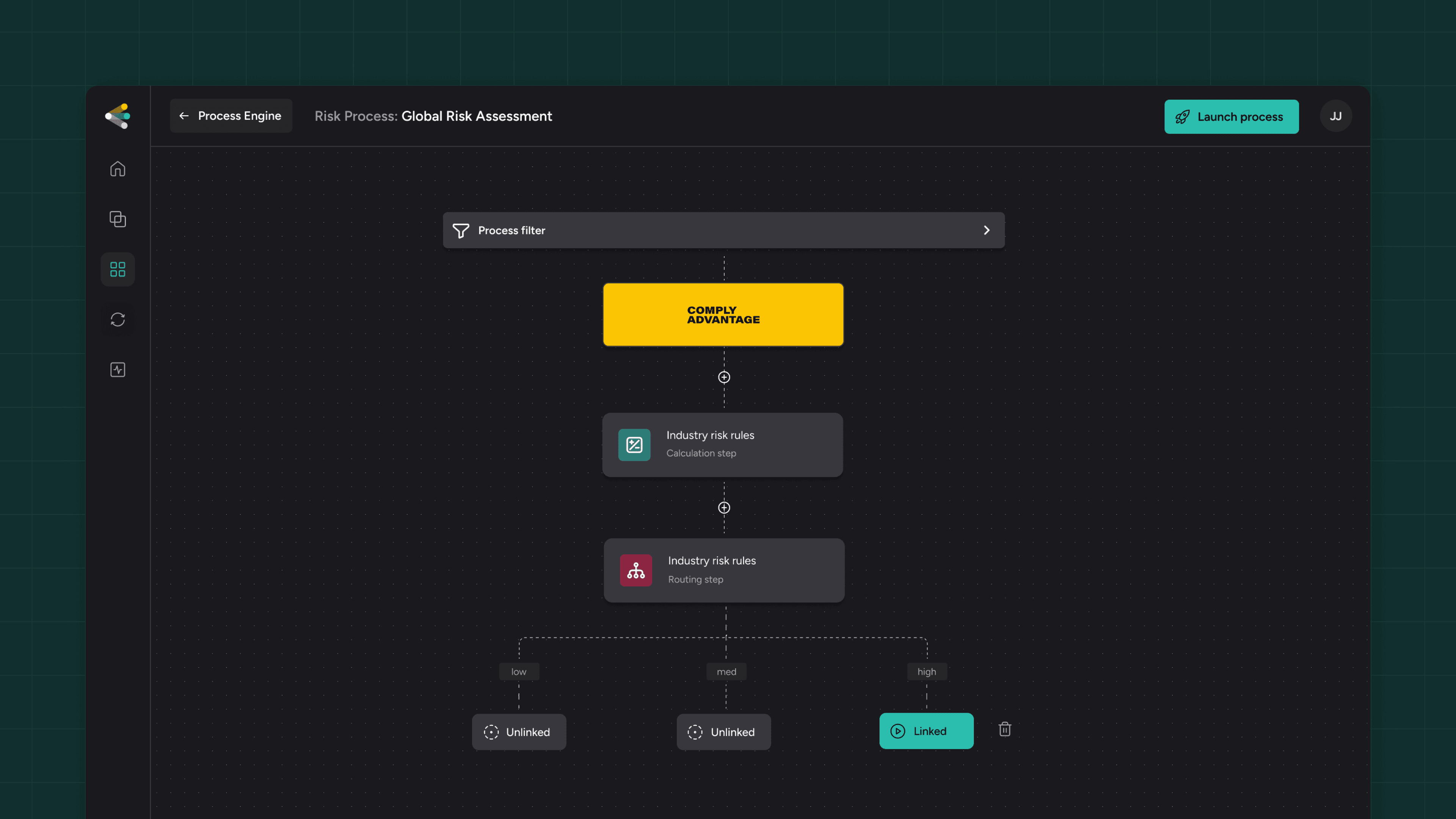Select the high branch label
Viewport: 1456px width, 819px height.
[x=927, y=672]
